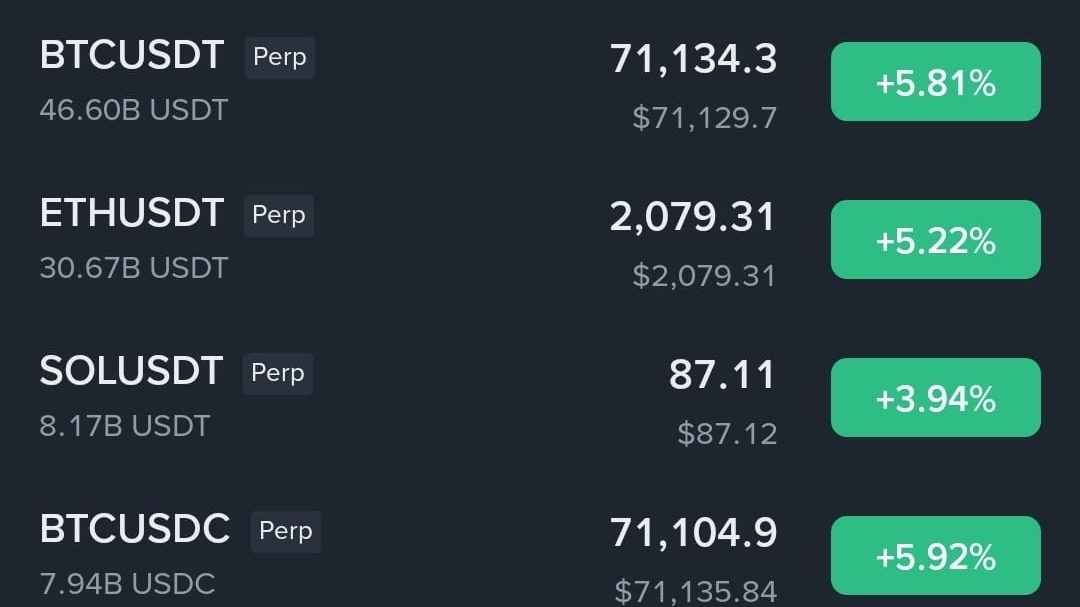Open the BTCUSDT pair name
Screen dimensions: 1080x607
click(x=131, y=56)
